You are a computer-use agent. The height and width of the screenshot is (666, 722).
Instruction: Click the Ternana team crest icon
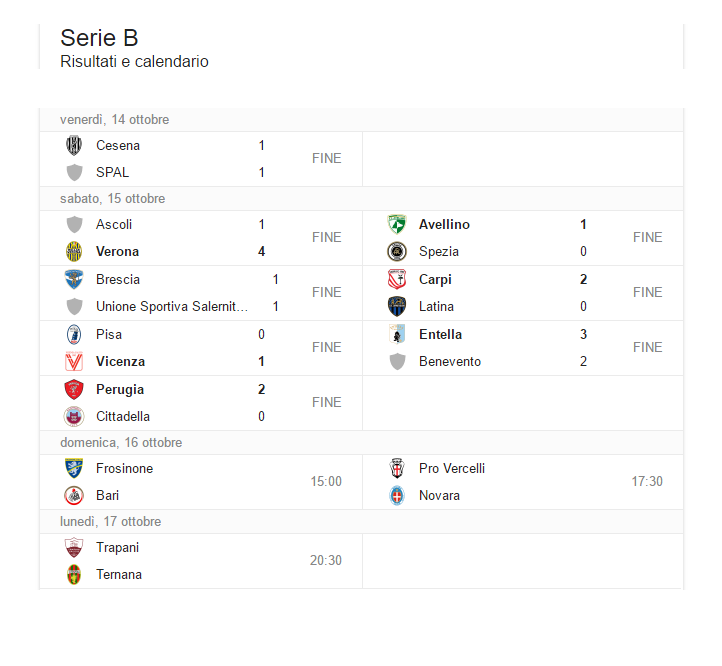(74, 574)
